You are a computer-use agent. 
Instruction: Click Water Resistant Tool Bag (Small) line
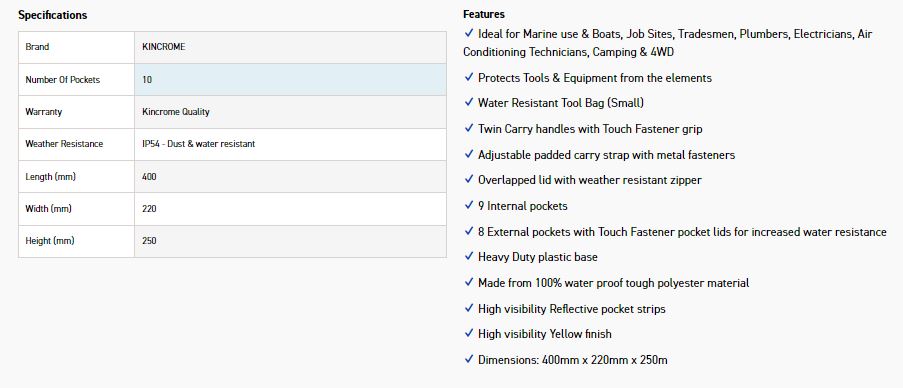click(561, 103)
